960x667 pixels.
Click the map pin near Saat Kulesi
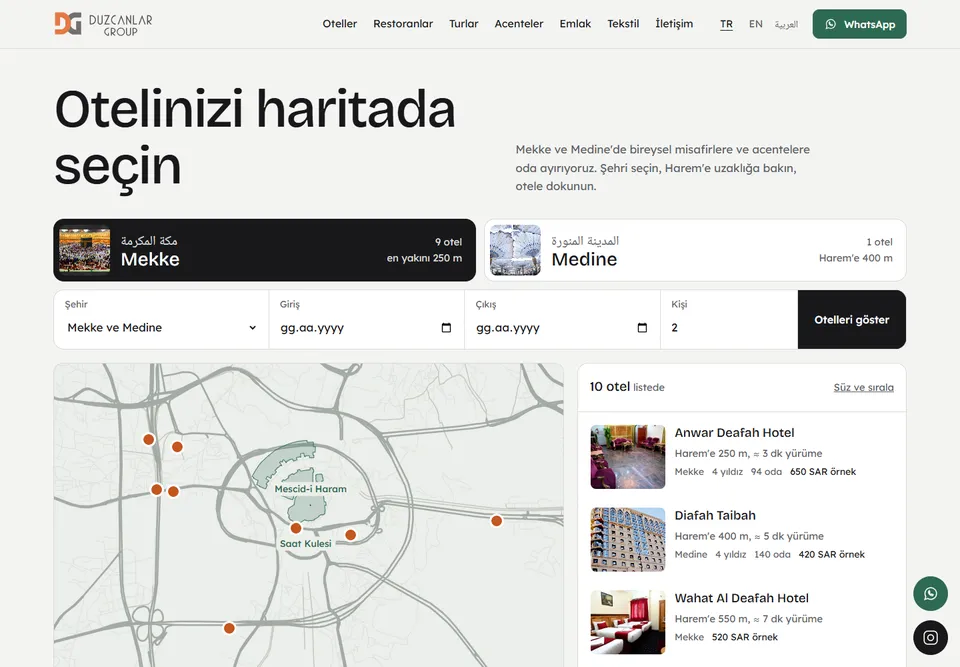click(296, 528)
